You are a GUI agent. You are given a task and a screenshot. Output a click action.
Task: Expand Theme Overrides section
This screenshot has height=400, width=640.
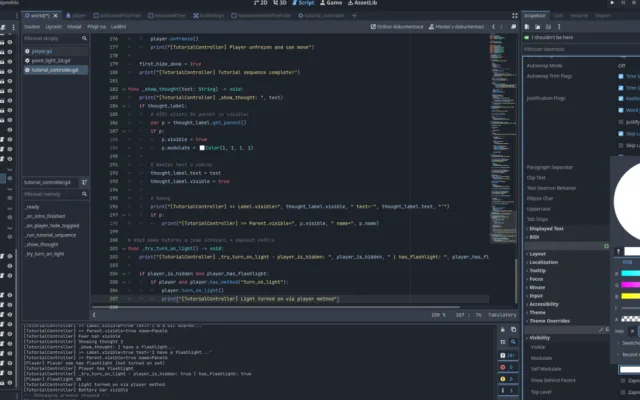pos(548,321)
